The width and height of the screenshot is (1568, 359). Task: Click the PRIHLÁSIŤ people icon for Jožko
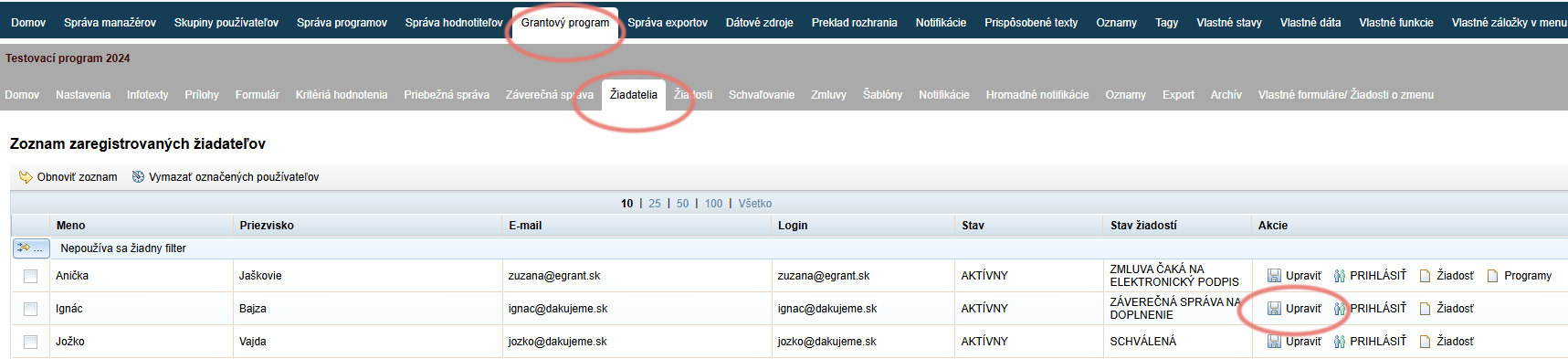coord(1340,342)
